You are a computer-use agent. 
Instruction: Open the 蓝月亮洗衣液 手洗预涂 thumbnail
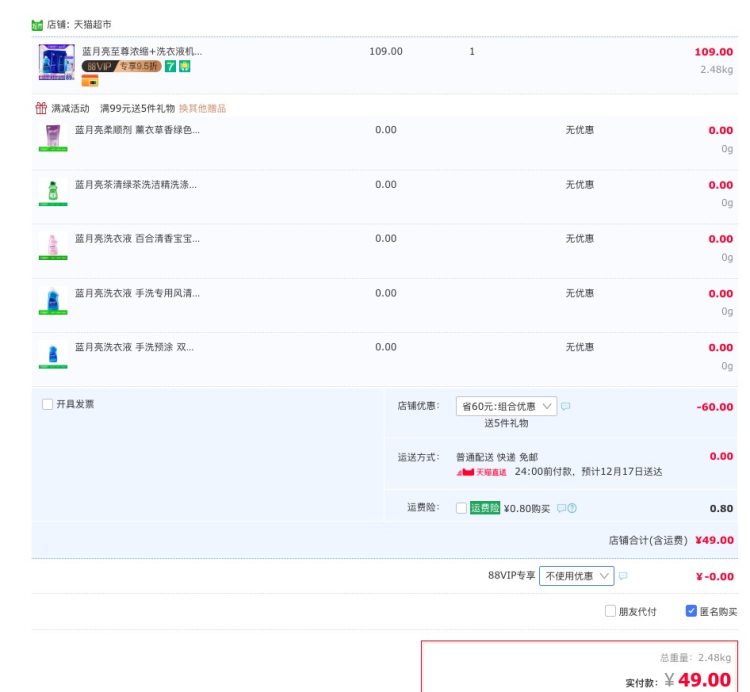53,355
